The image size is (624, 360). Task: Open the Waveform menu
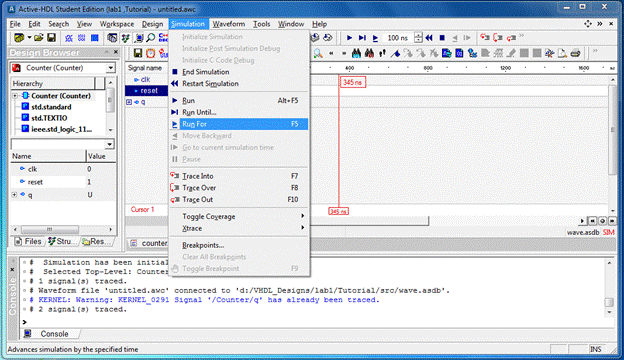tap(229, 24)
